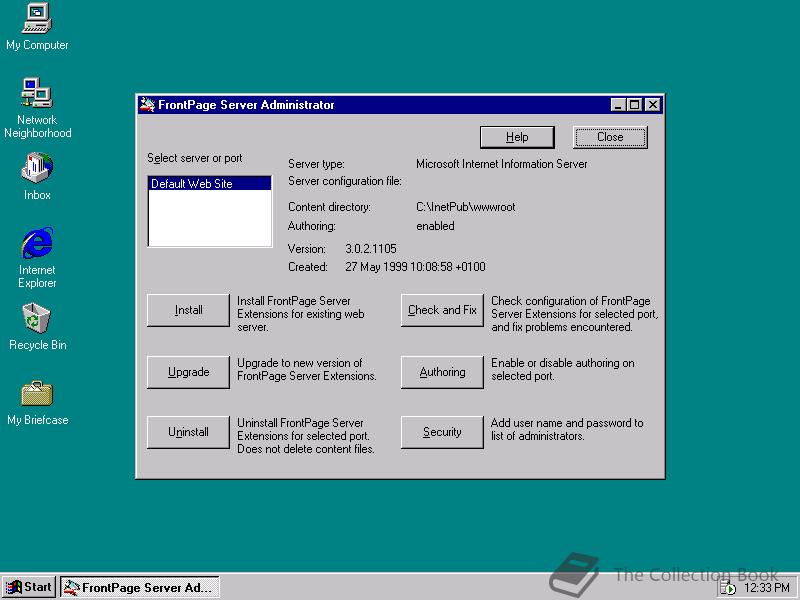
Task: Click the Authoring button
Action: (442, 372)
